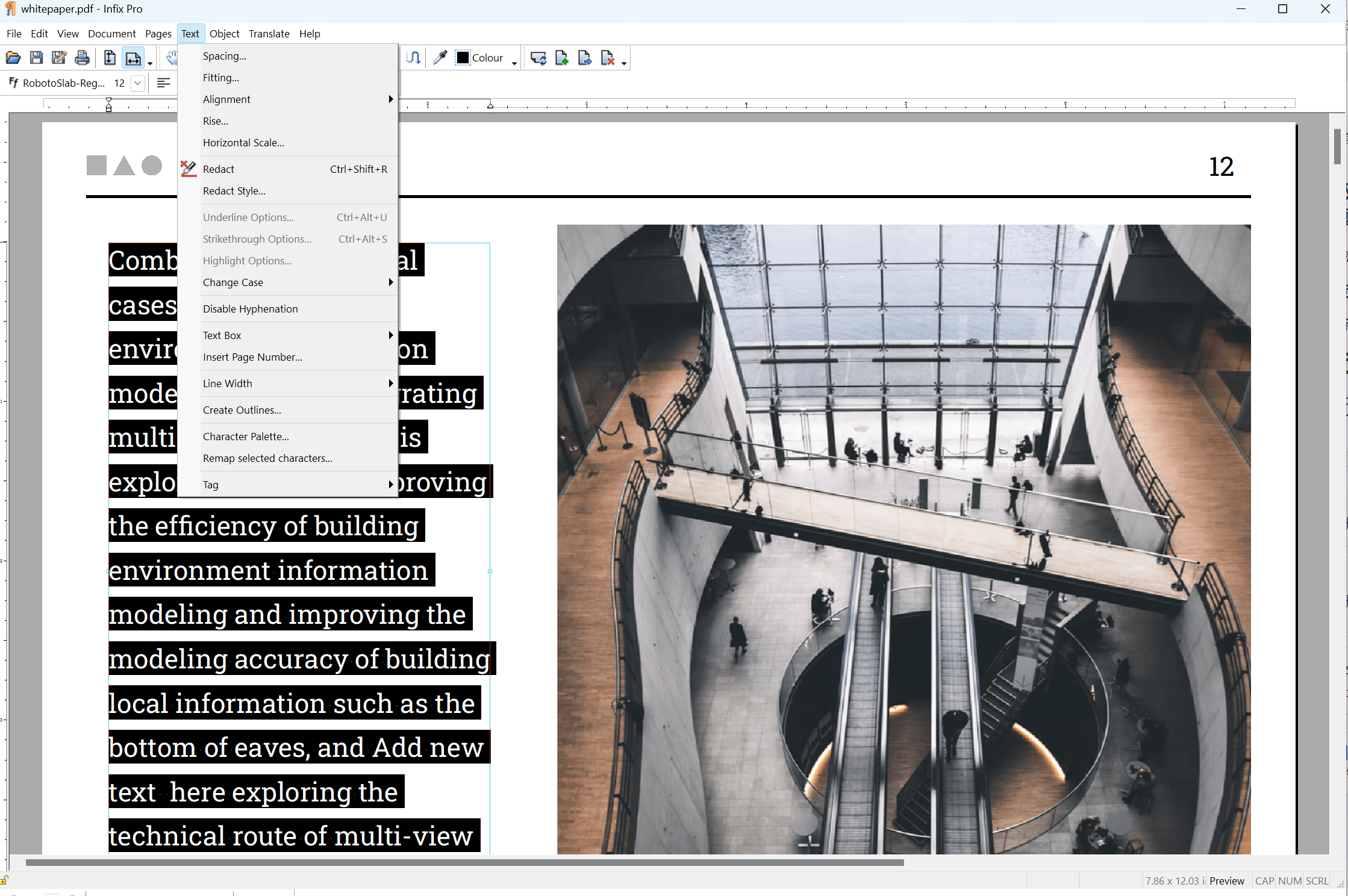The height and width of the screenshot is (896, 1348).
Task: Click the extract page icon
Action: [x=584, y=57]
